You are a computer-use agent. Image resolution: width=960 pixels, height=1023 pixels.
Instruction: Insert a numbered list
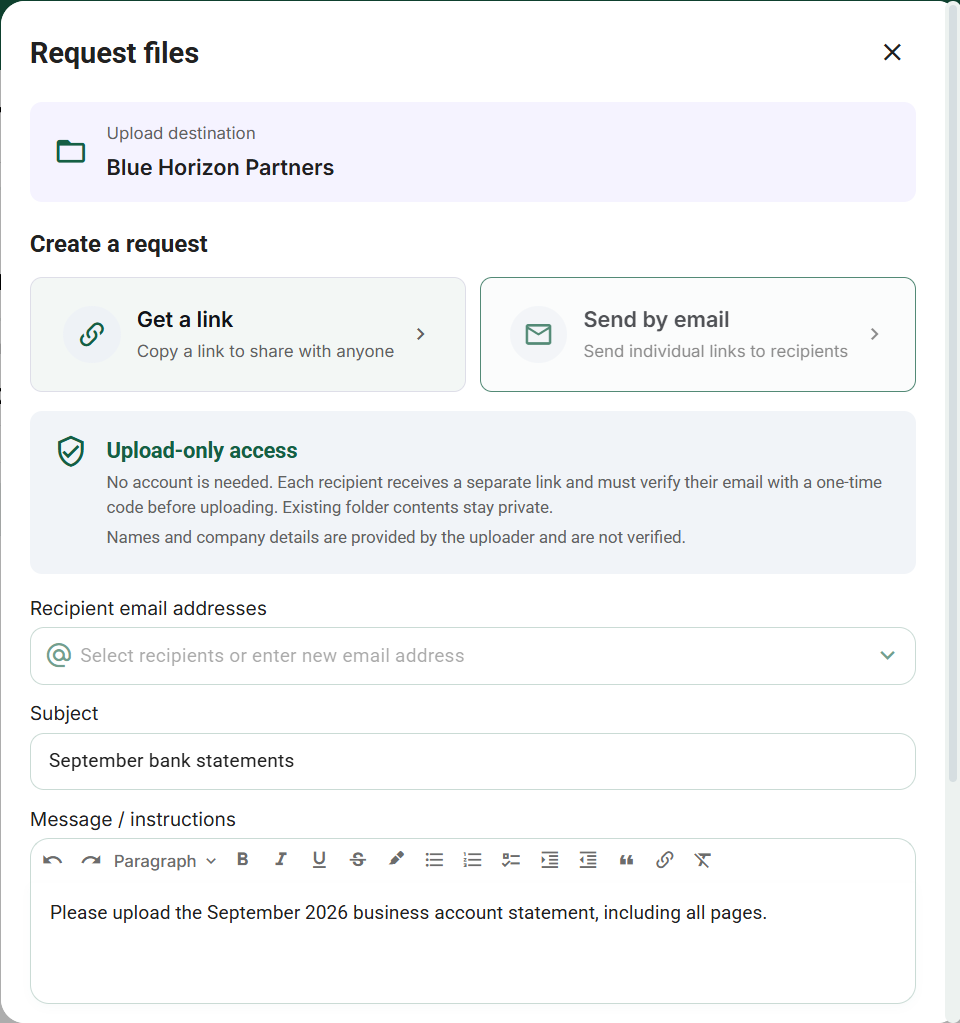(x=472, y=860)
